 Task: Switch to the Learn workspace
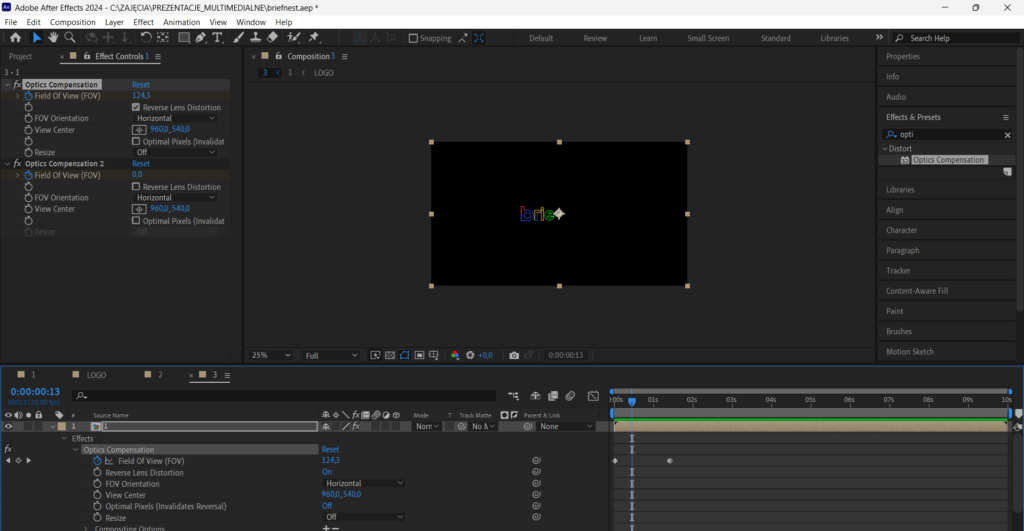(648, 38)
